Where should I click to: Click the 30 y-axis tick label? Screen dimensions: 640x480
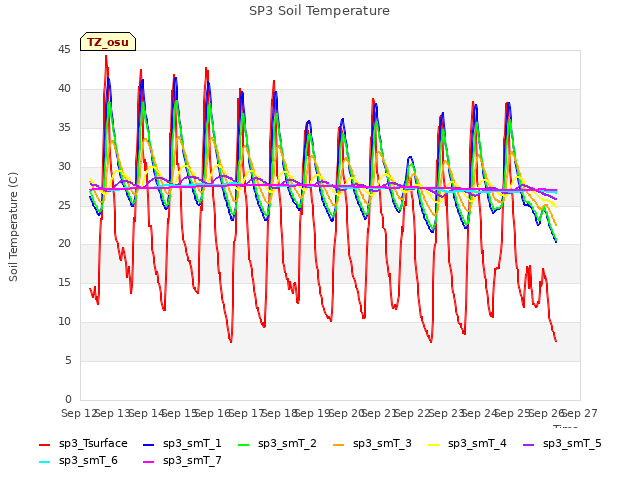pyautogui.click(x=64, y=167)
